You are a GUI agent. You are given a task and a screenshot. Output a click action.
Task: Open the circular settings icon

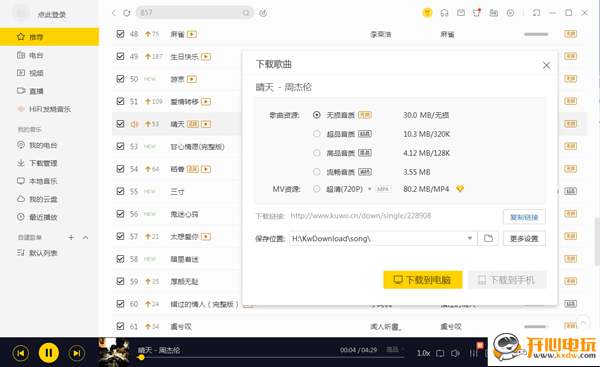pos(510,13)
